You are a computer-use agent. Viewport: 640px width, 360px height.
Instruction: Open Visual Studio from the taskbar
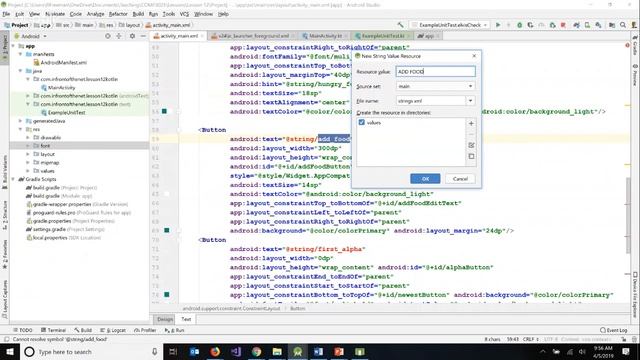click(236, 351)
